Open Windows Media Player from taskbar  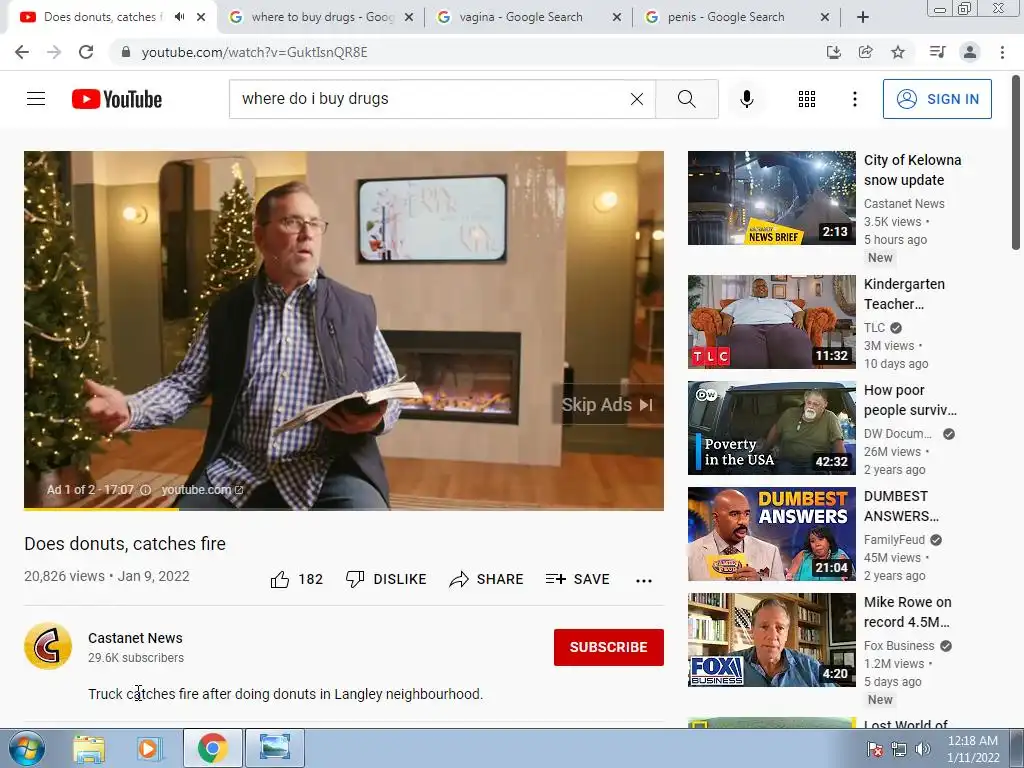[148, 748]
